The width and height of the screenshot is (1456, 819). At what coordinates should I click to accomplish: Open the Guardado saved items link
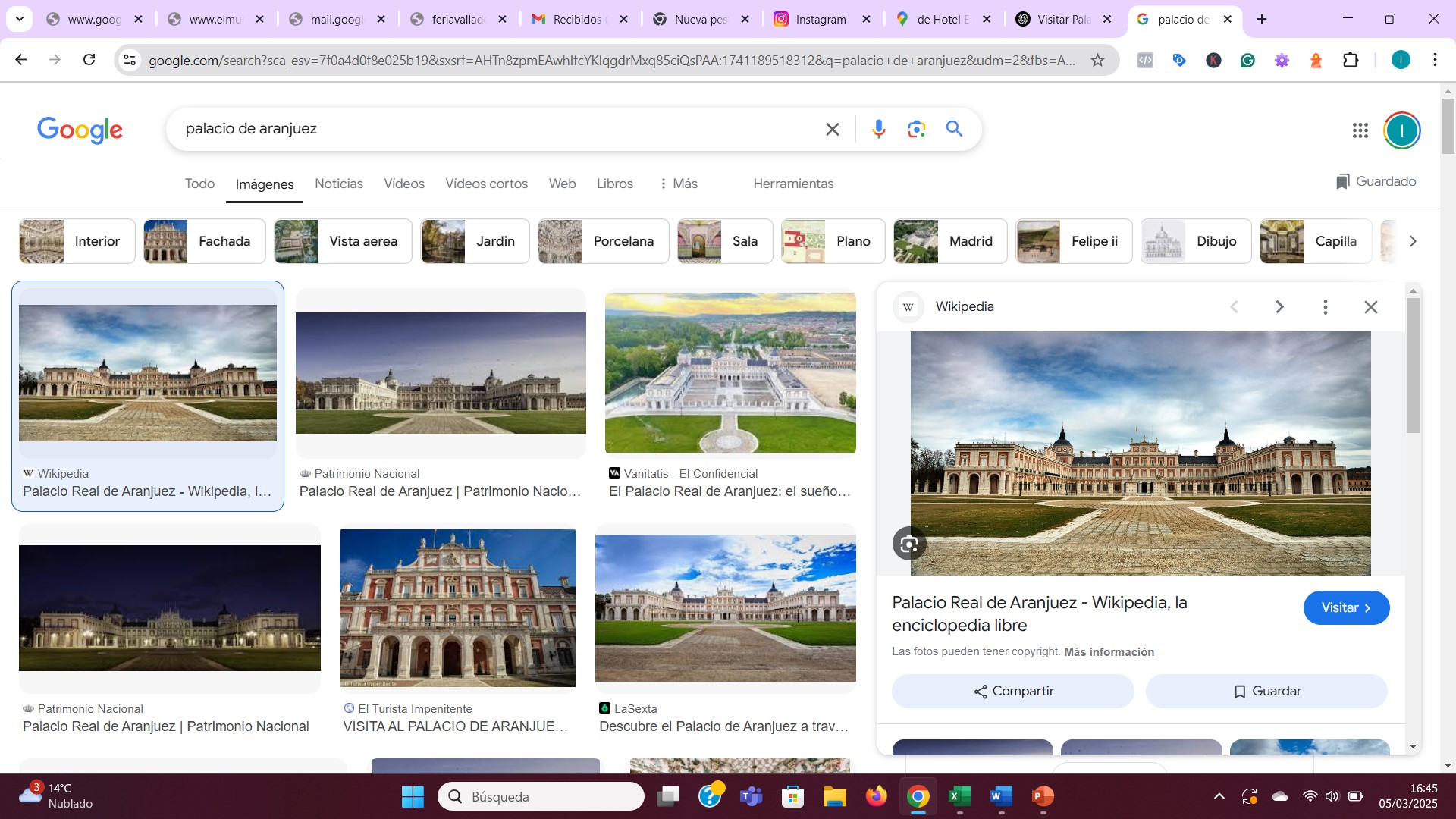click(x=1376, y=181)
